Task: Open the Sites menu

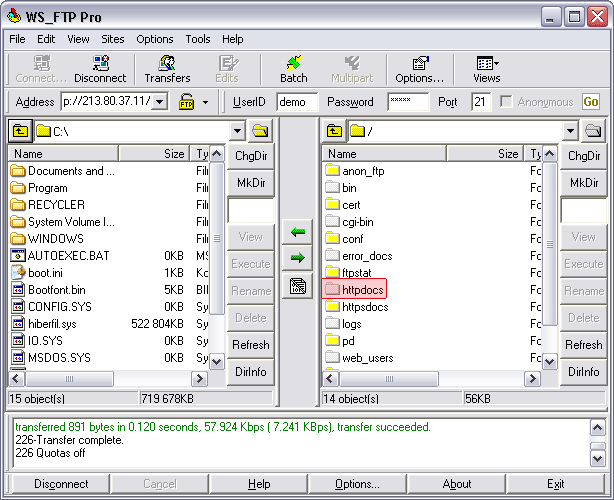Action: click(113, 39)
